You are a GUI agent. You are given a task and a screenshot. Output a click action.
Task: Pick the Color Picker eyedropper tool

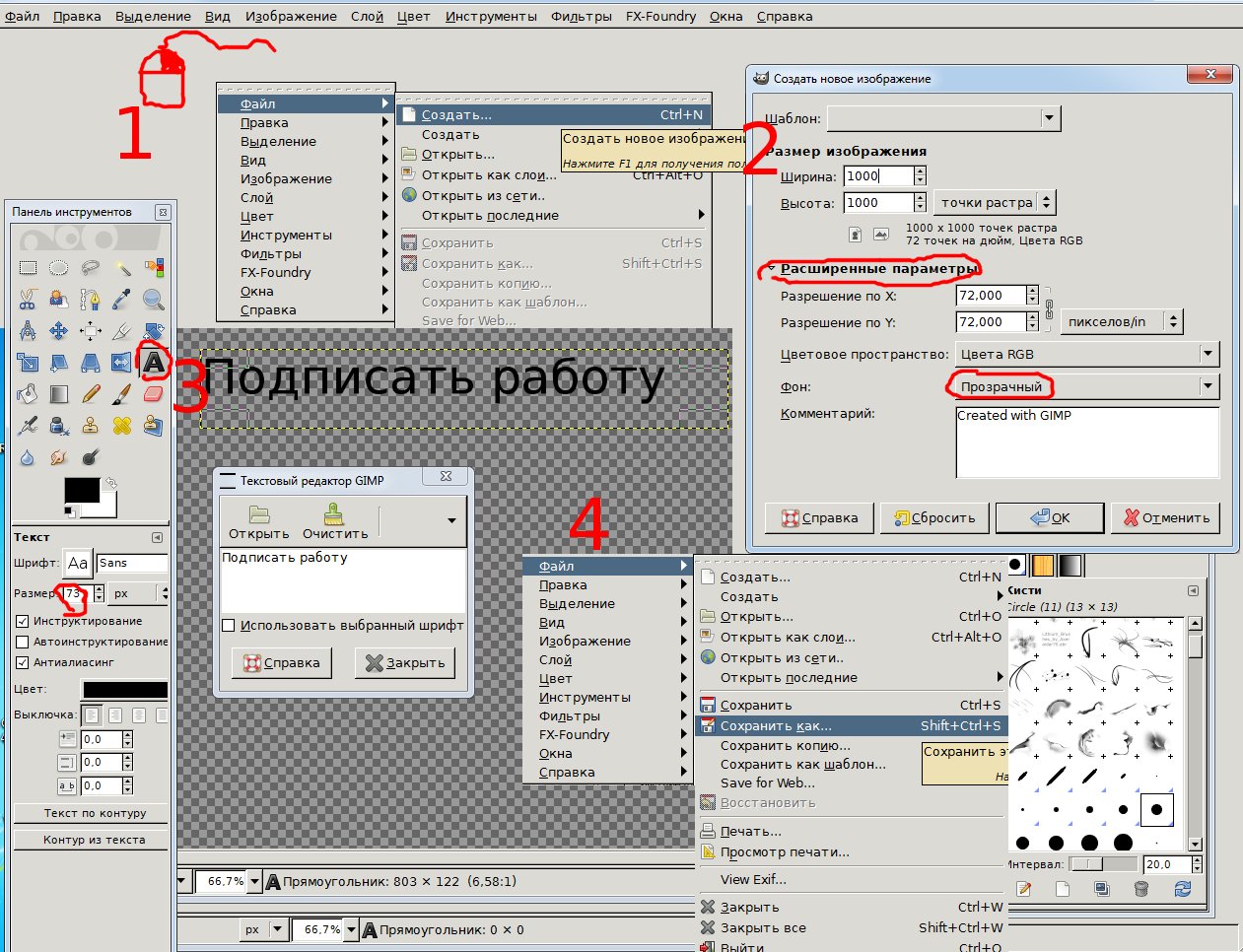(122, 300)
